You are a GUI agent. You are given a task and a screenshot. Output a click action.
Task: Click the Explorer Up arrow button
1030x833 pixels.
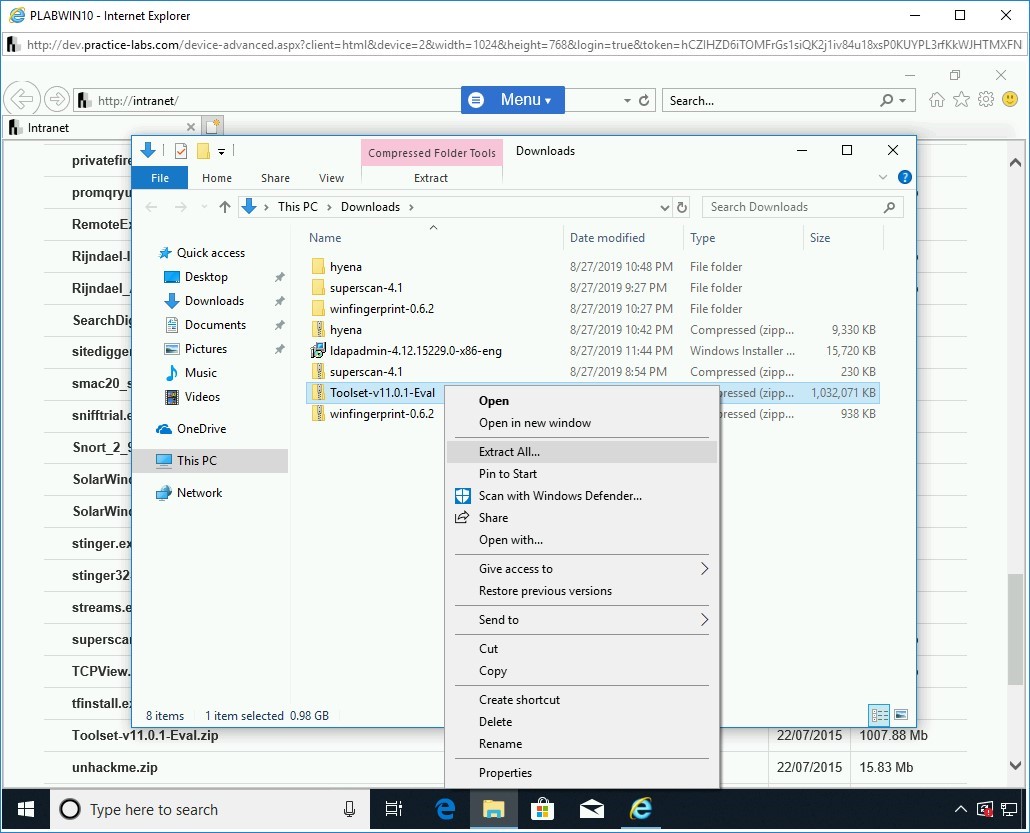tap(224, 207)
